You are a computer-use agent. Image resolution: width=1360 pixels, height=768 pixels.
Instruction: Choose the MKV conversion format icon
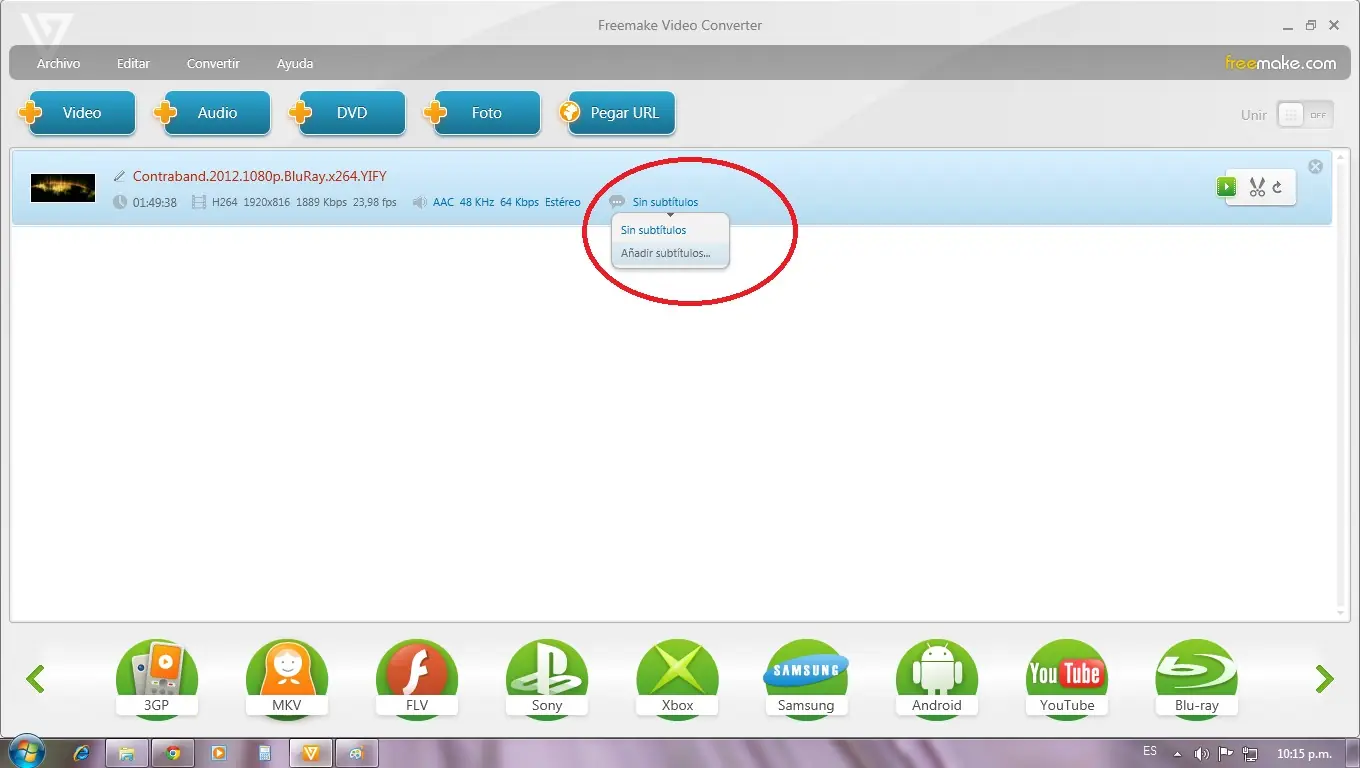tap(287, 680)
